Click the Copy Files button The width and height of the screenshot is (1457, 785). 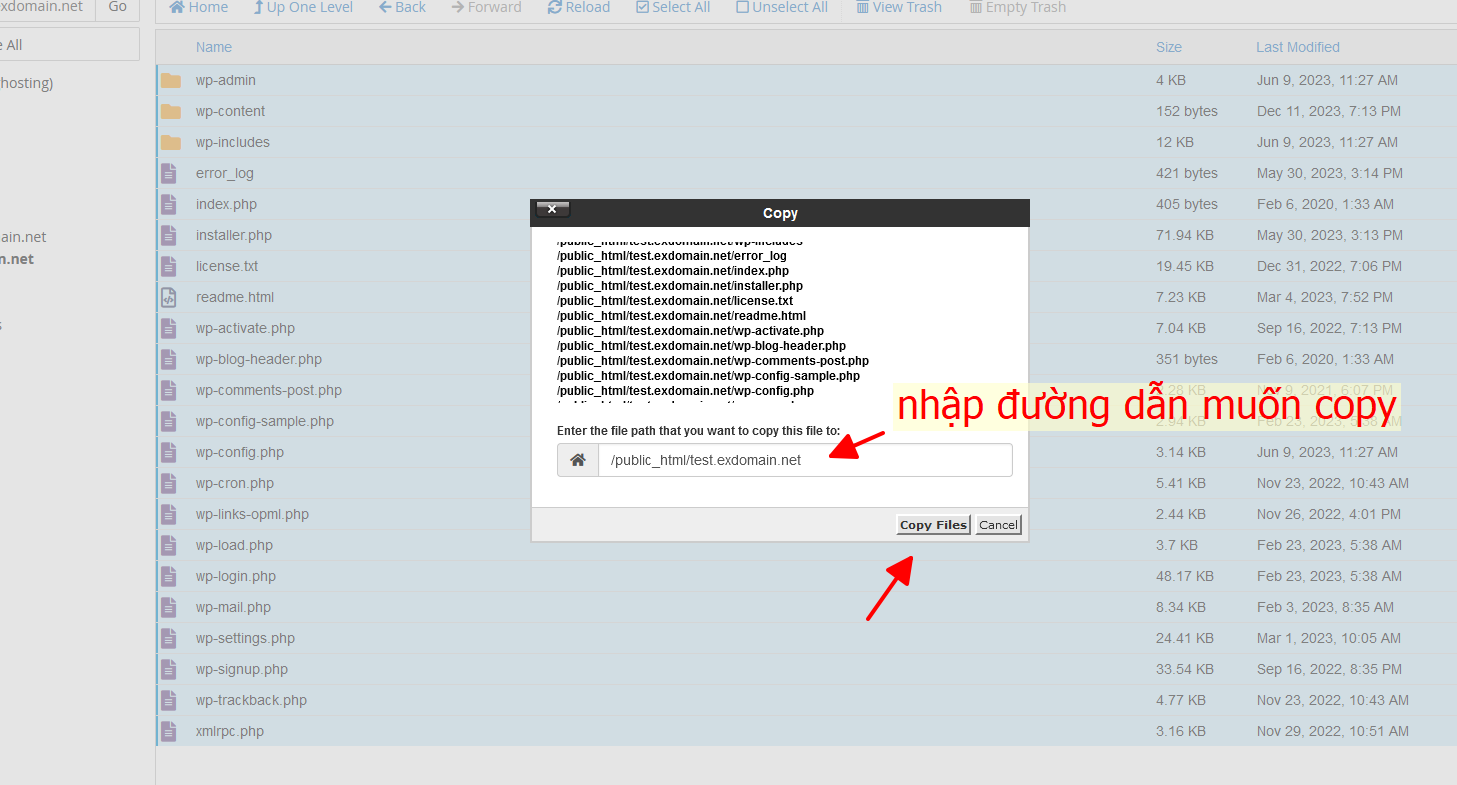click(934, 525)
